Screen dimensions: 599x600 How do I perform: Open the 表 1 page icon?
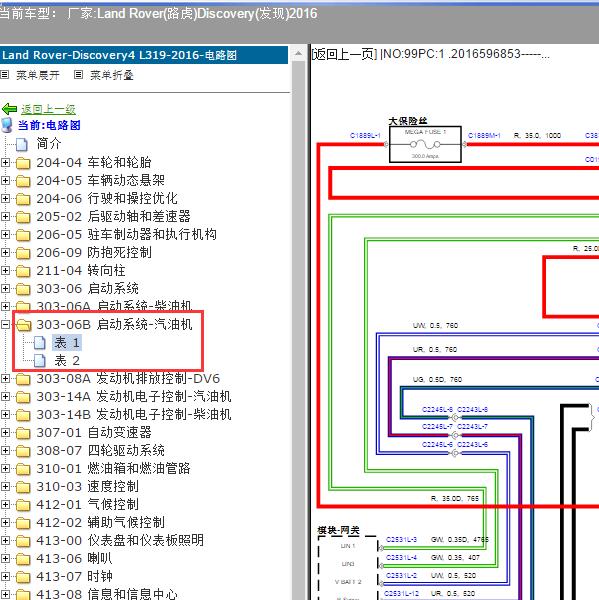pos(40,342)
